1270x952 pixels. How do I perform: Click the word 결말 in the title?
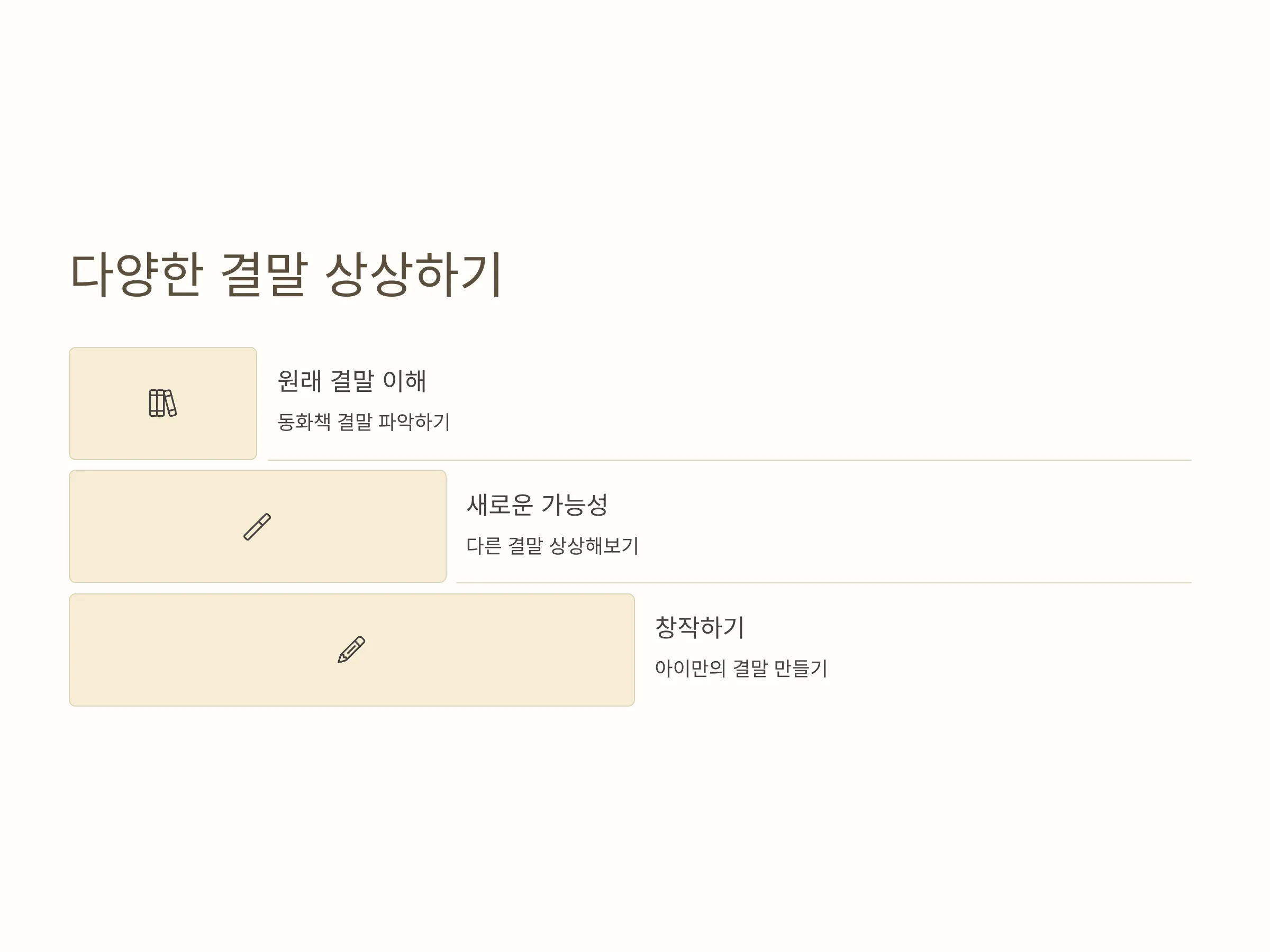[264, 274]
